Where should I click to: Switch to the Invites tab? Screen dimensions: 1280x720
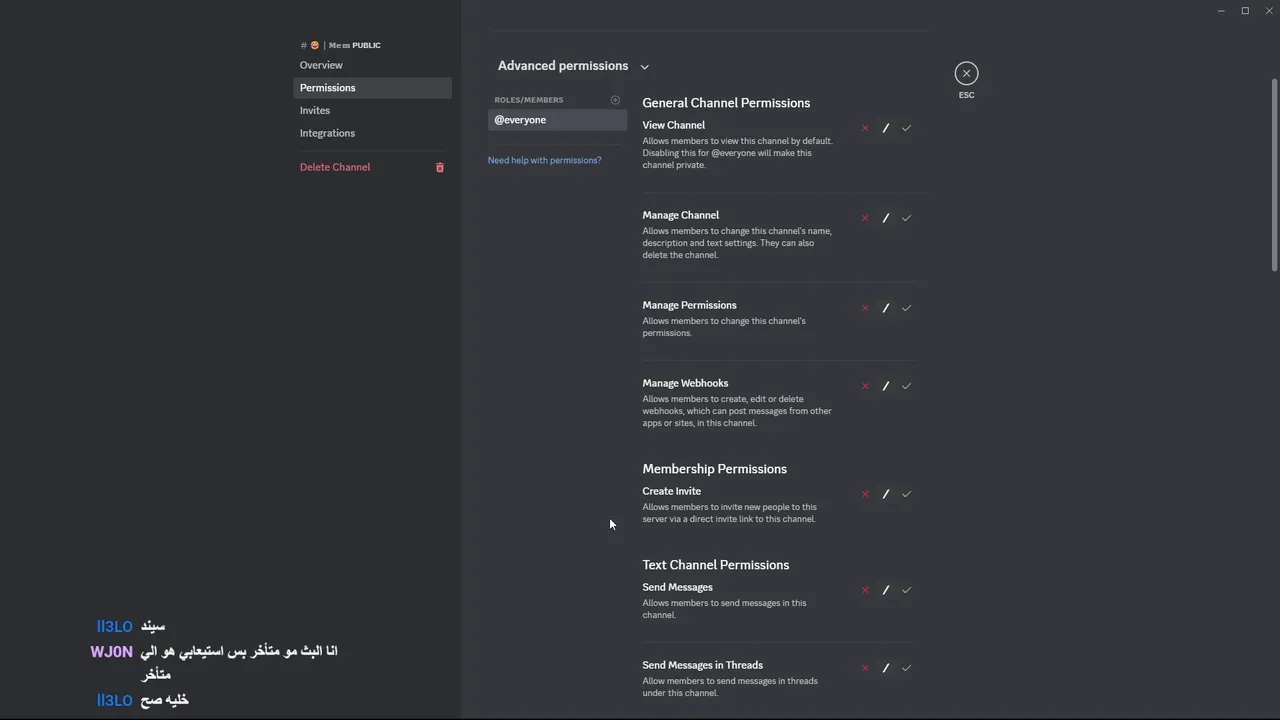pyautogui.click(x=315, y=110)
